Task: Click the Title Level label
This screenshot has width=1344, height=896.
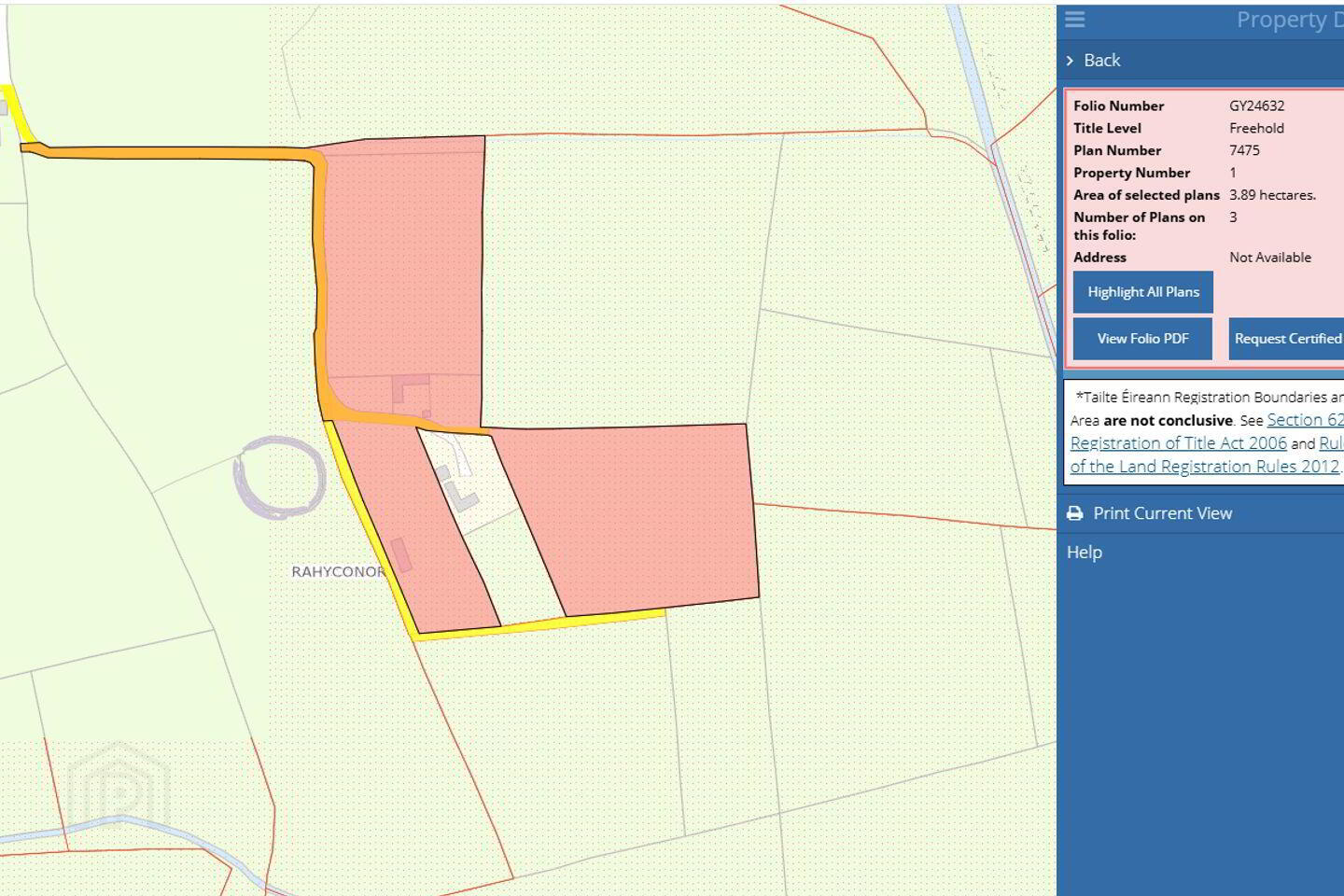Action: (1107, 129)
